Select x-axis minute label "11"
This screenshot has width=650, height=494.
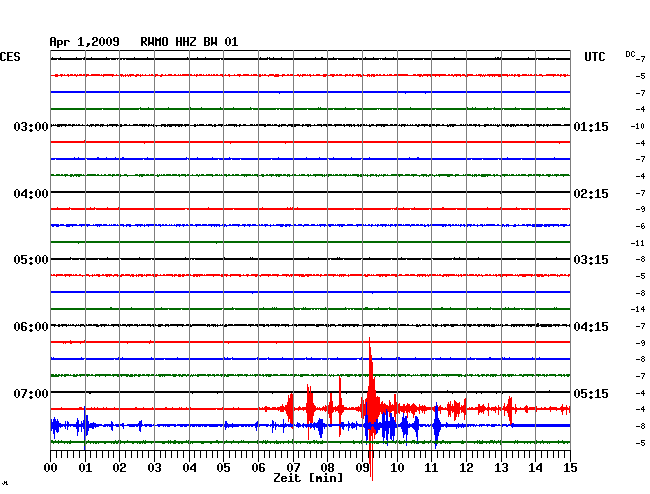click(432, 468)
